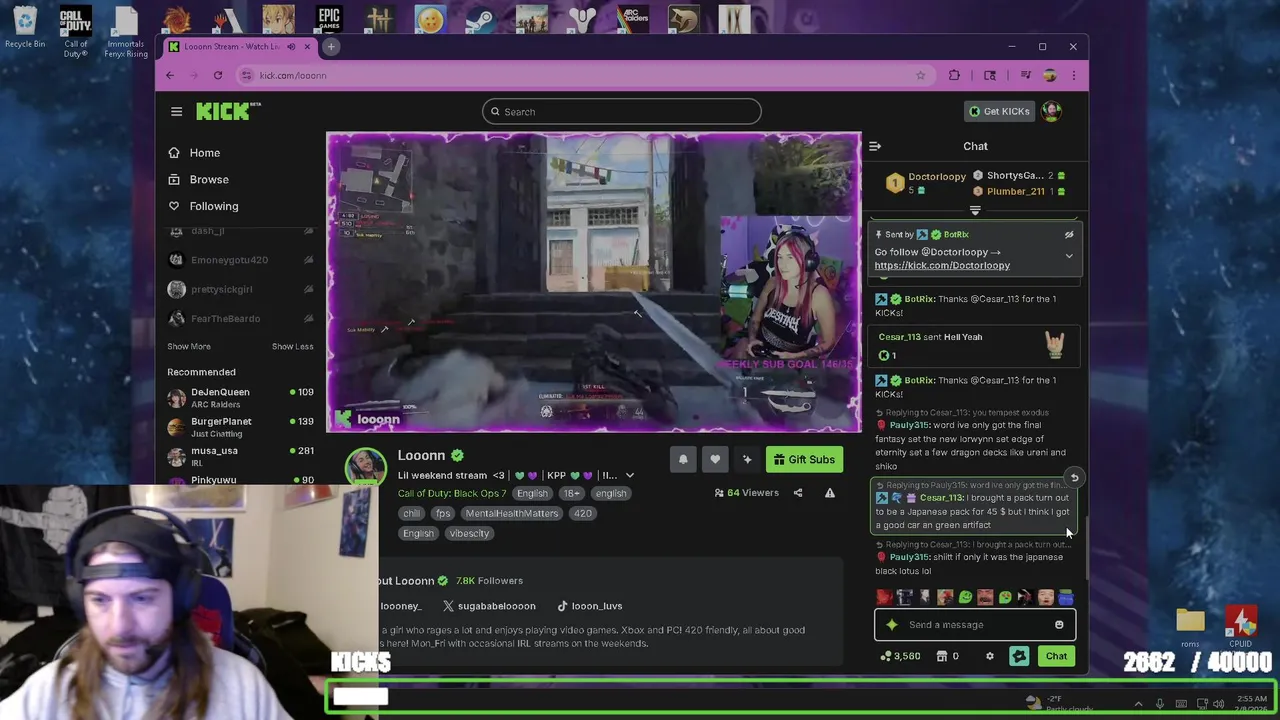
Task: Open the looon_luvs TikTok link
Action: (x=589, y=606)
